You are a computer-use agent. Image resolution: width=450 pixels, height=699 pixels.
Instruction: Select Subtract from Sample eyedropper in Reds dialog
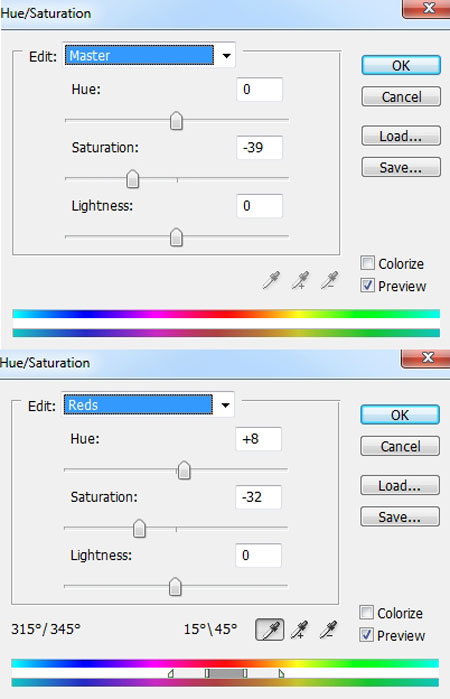tap(329, 629)
